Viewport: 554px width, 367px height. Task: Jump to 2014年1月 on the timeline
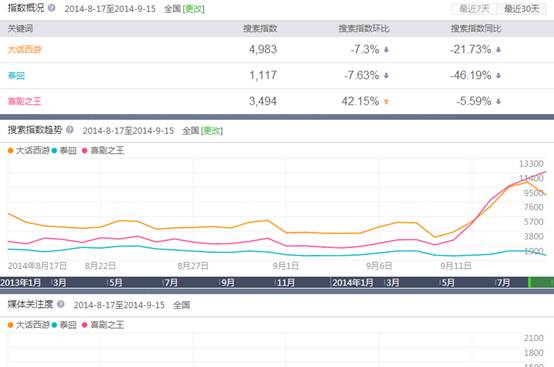(x=352, y=283)
